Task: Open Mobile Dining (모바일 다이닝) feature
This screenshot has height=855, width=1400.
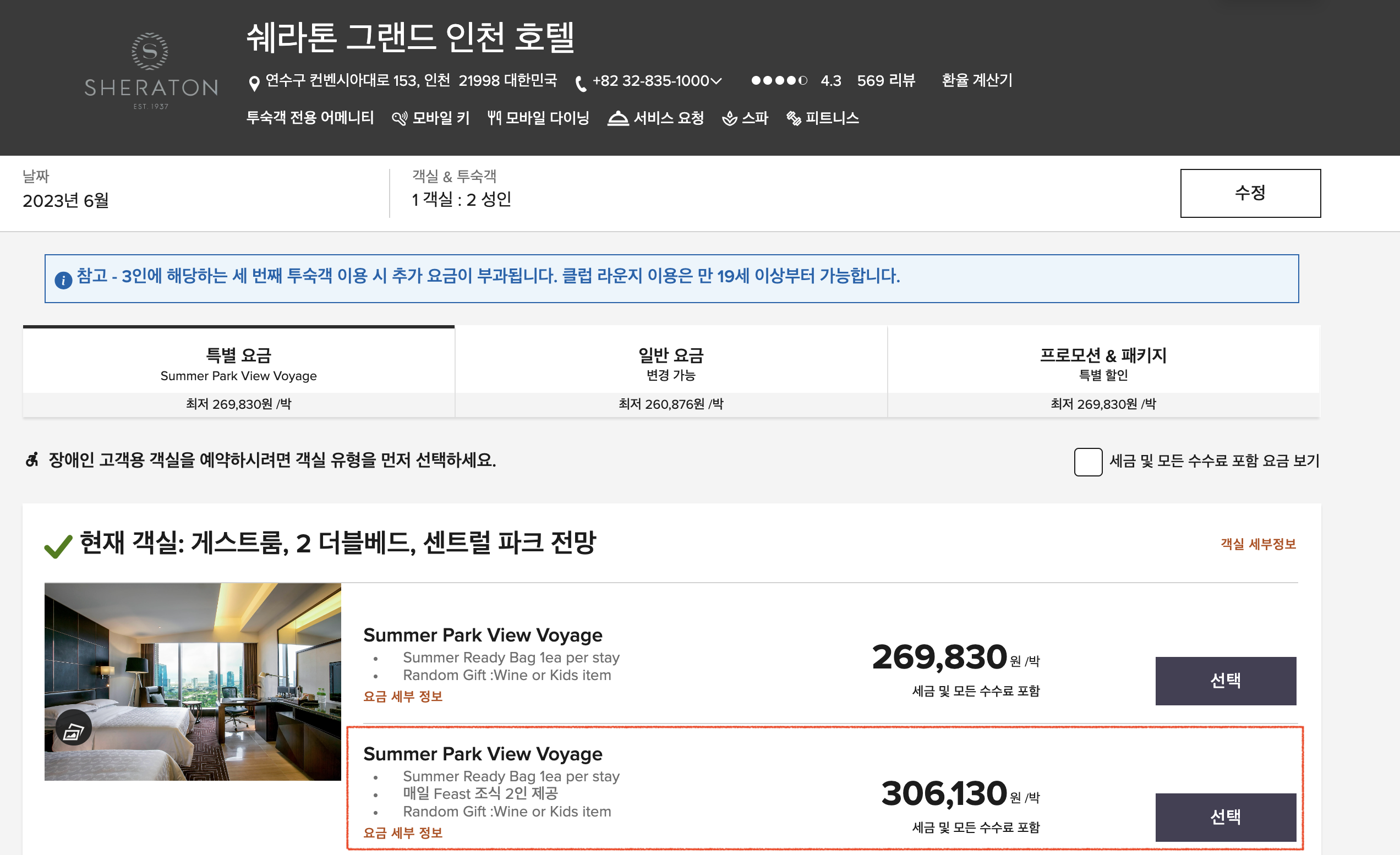Action: pos(538,118)
